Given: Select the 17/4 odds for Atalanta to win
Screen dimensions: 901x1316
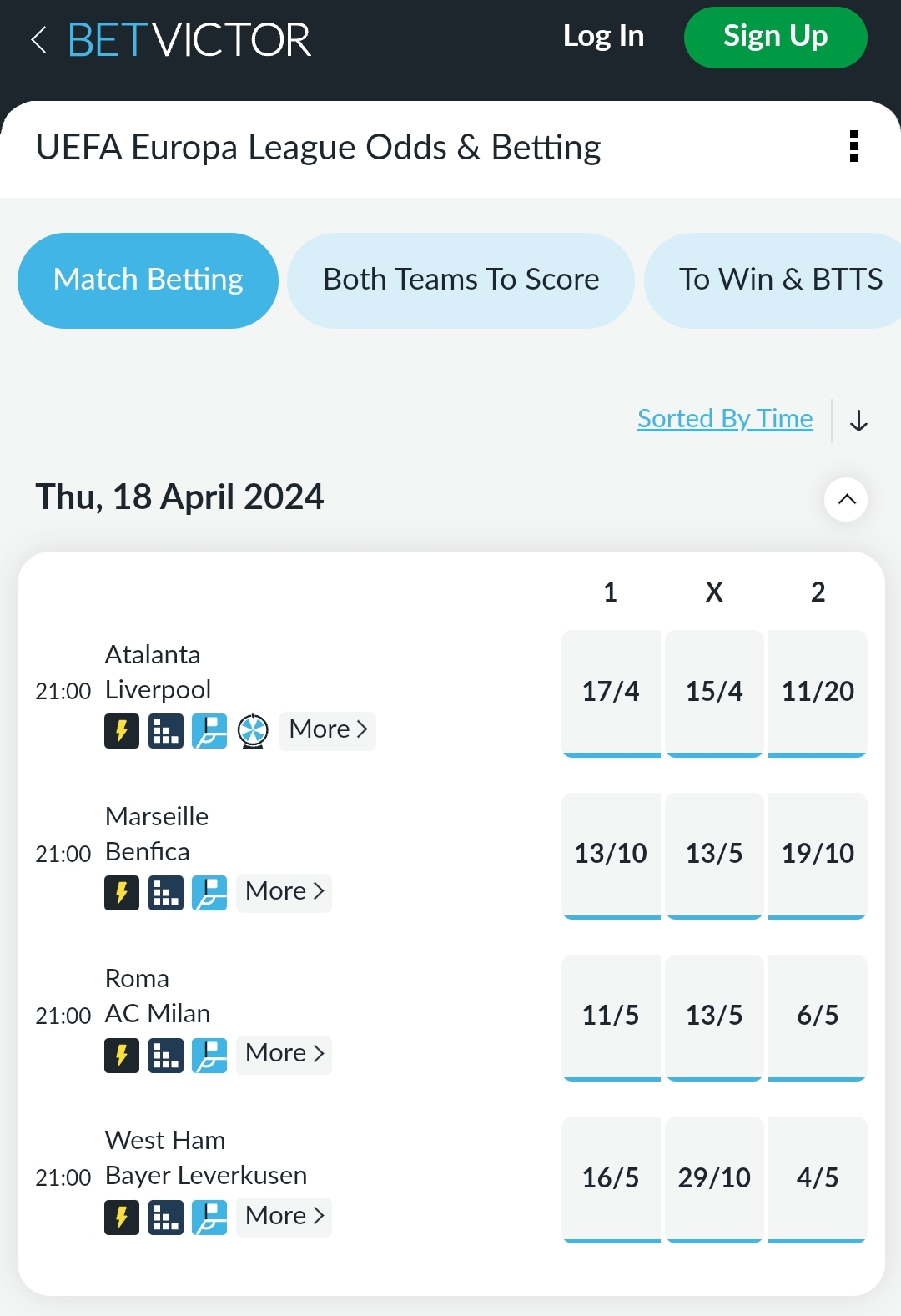Looking at the screenshot, I should (611, 691).
